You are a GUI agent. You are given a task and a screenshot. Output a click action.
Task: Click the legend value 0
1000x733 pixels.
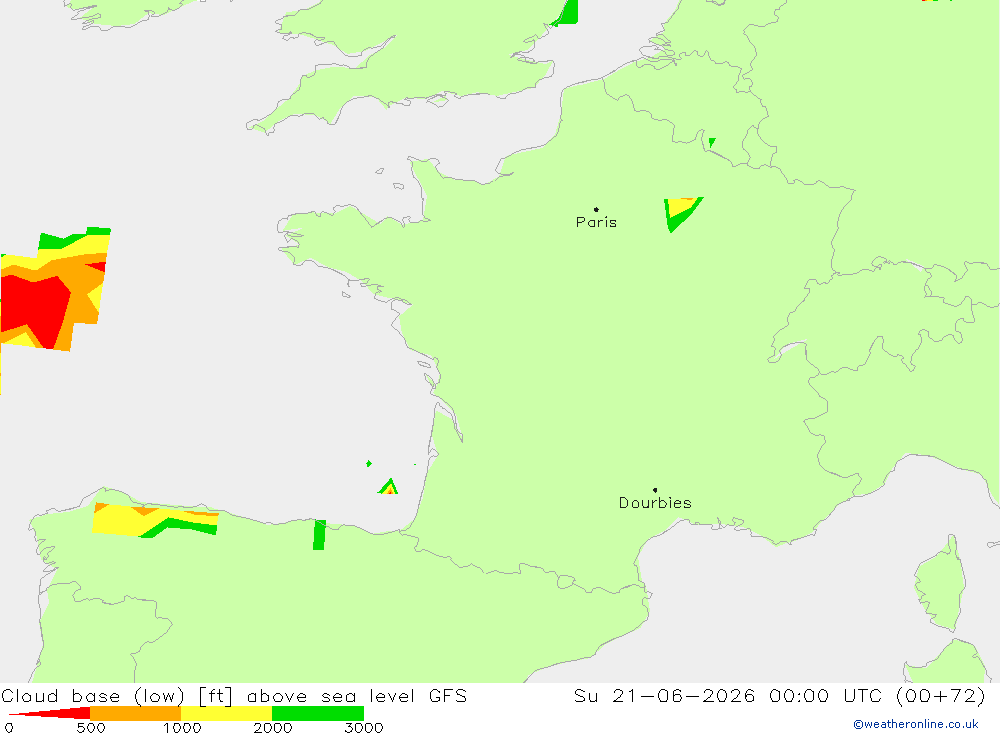click(x=9, y=727)
